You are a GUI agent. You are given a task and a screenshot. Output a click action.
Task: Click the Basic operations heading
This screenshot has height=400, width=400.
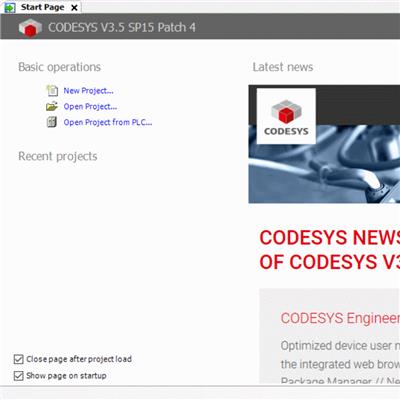tap(59, 67)
